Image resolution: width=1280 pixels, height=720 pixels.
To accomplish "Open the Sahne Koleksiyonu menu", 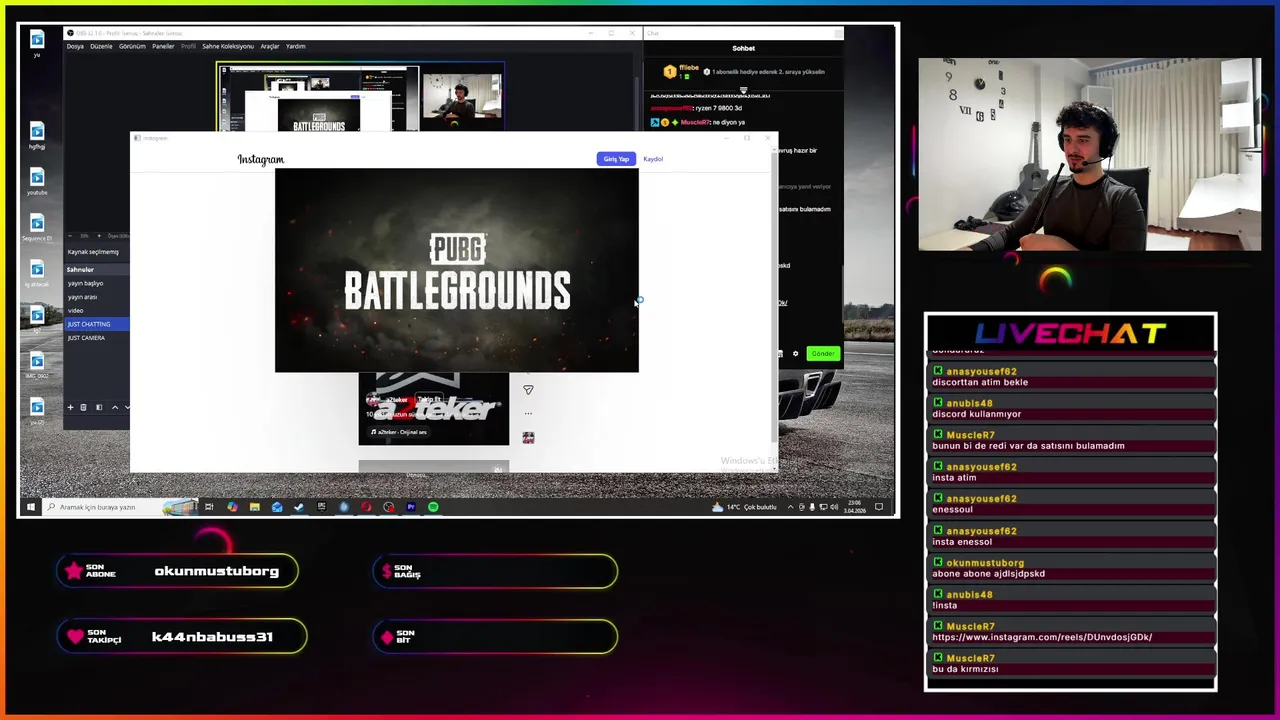I will click(x=228, y=46).
